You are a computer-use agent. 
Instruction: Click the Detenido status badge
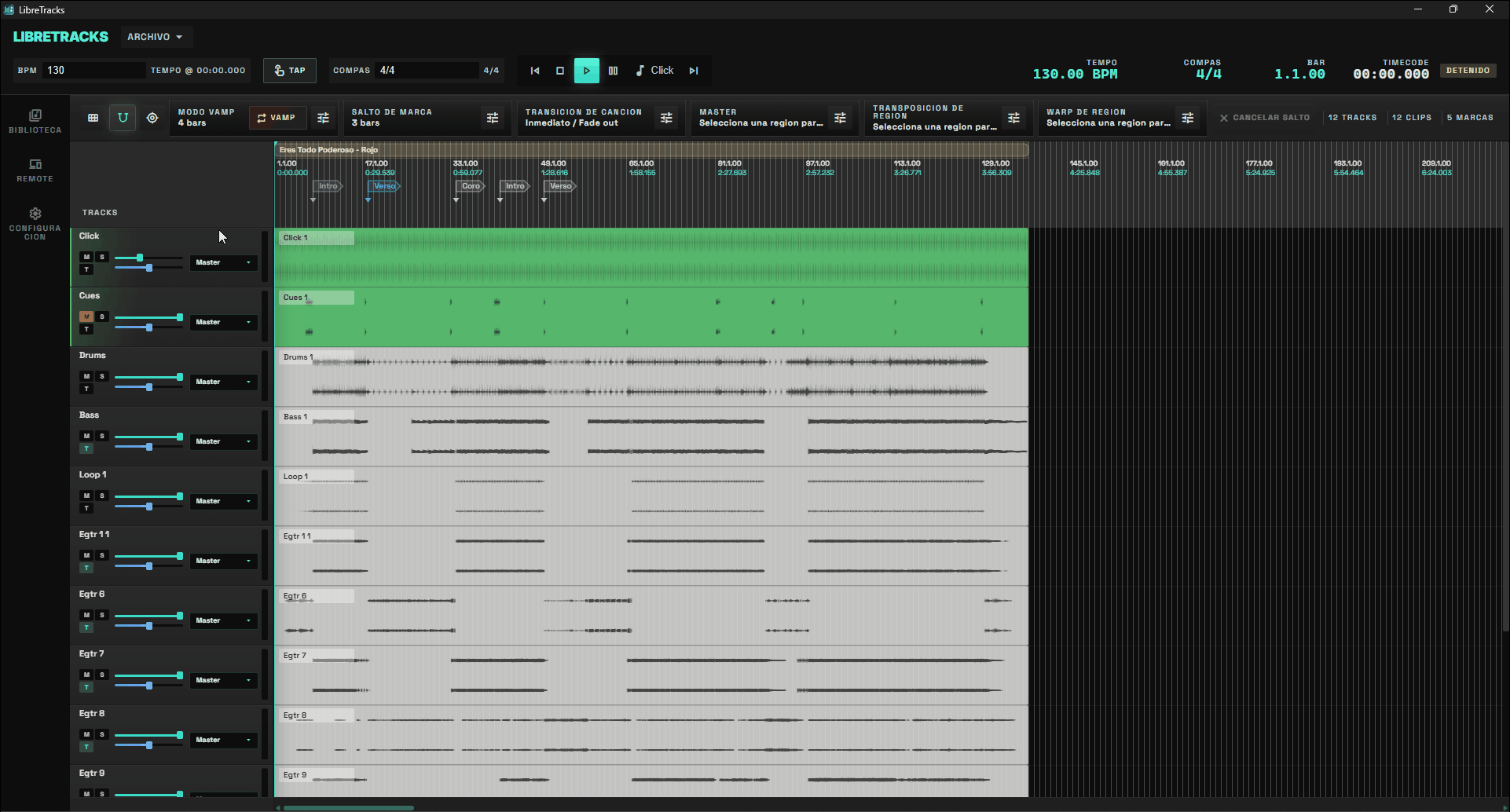pyautogui.click(x=1468, y=71)
